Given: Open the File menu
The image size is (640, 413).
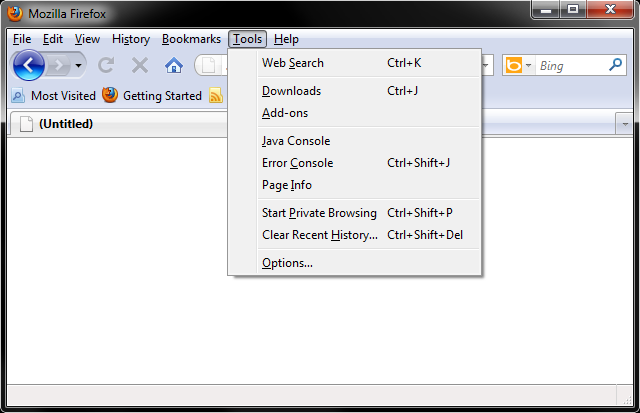Looking at the screenshot, I should (22, 39).
